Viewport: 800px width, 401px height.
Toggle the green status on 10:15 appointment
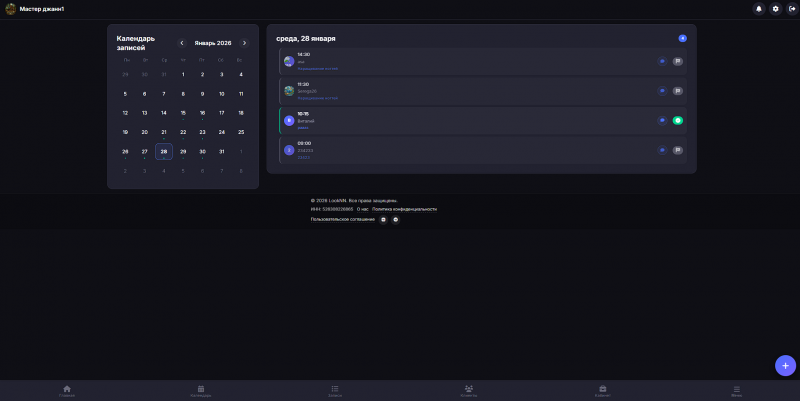(x=678, y=120)
